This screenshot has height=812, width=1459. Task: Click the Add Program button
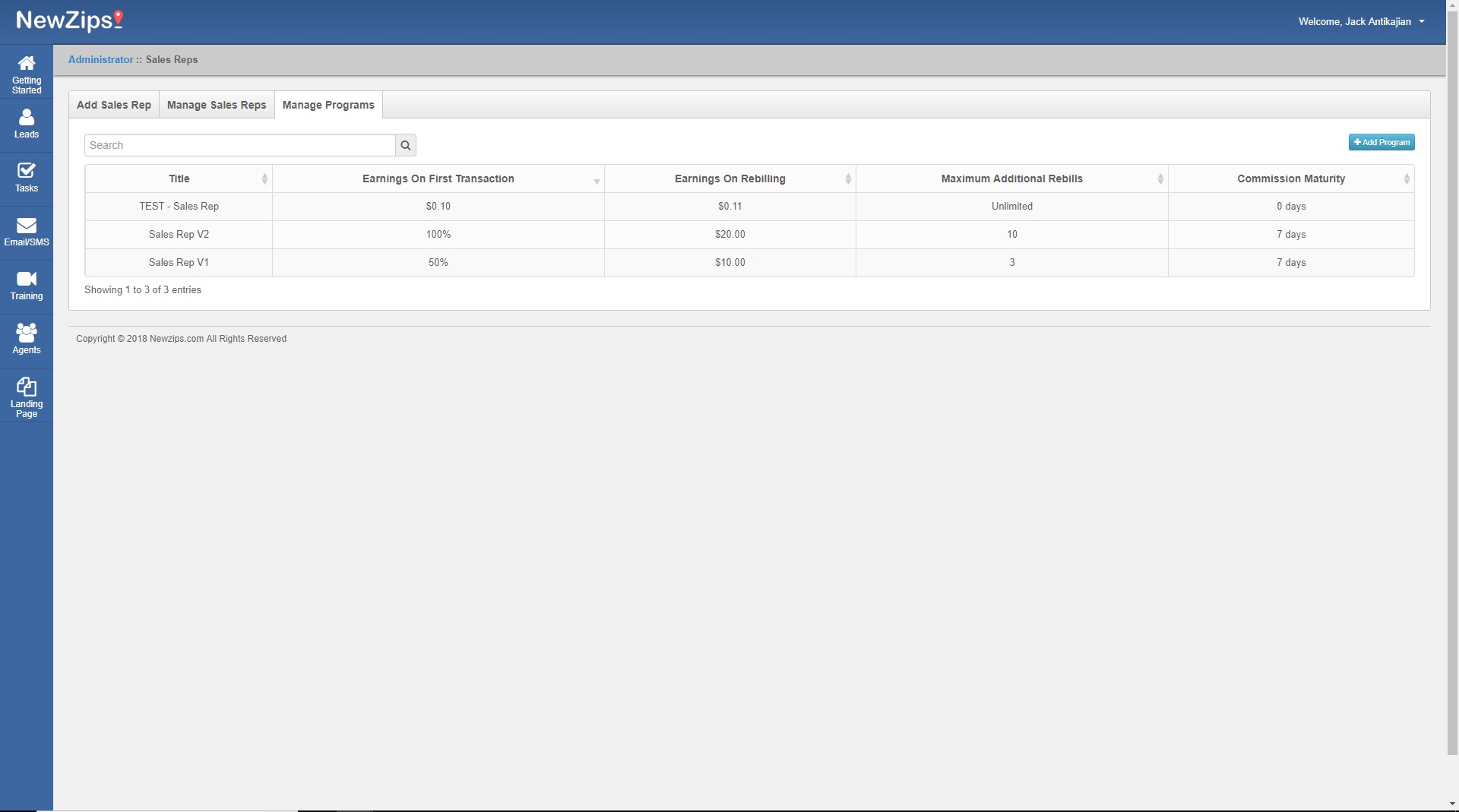1381,142
